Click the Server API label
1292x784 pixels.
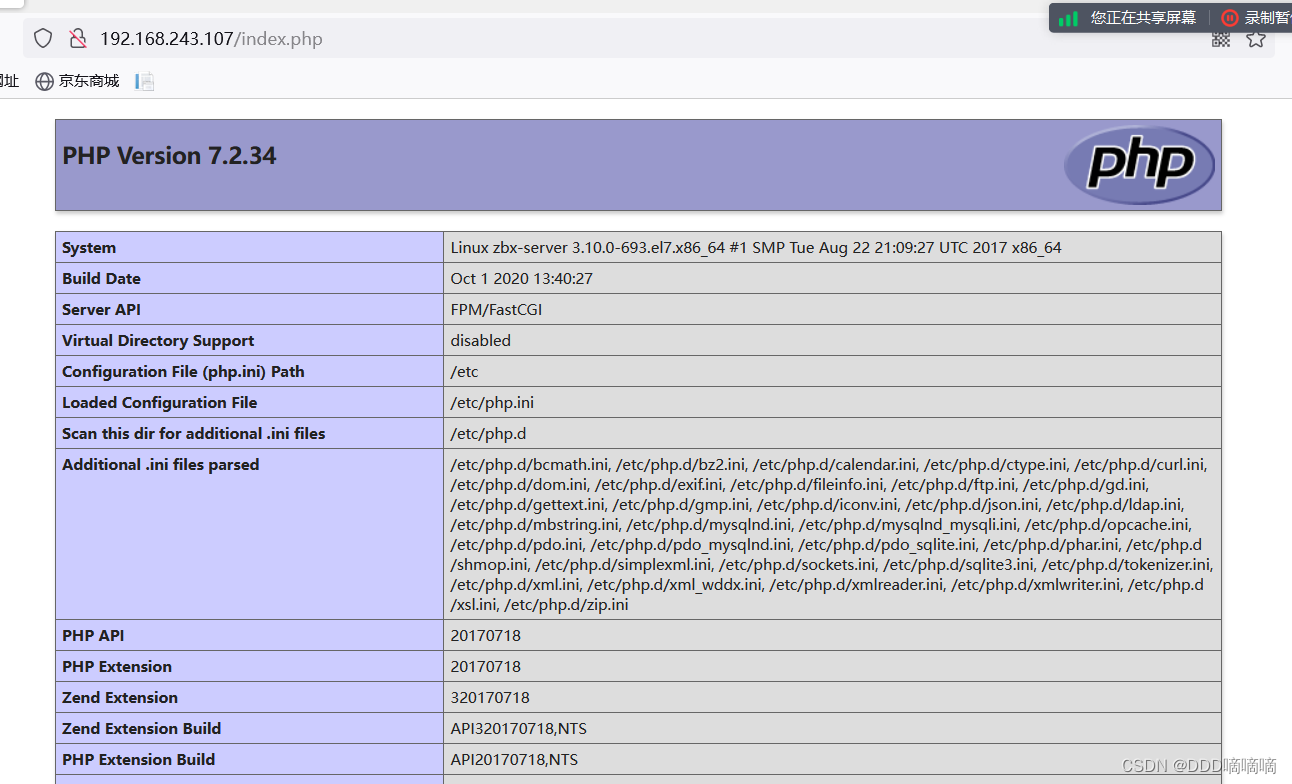coord(101,310)
